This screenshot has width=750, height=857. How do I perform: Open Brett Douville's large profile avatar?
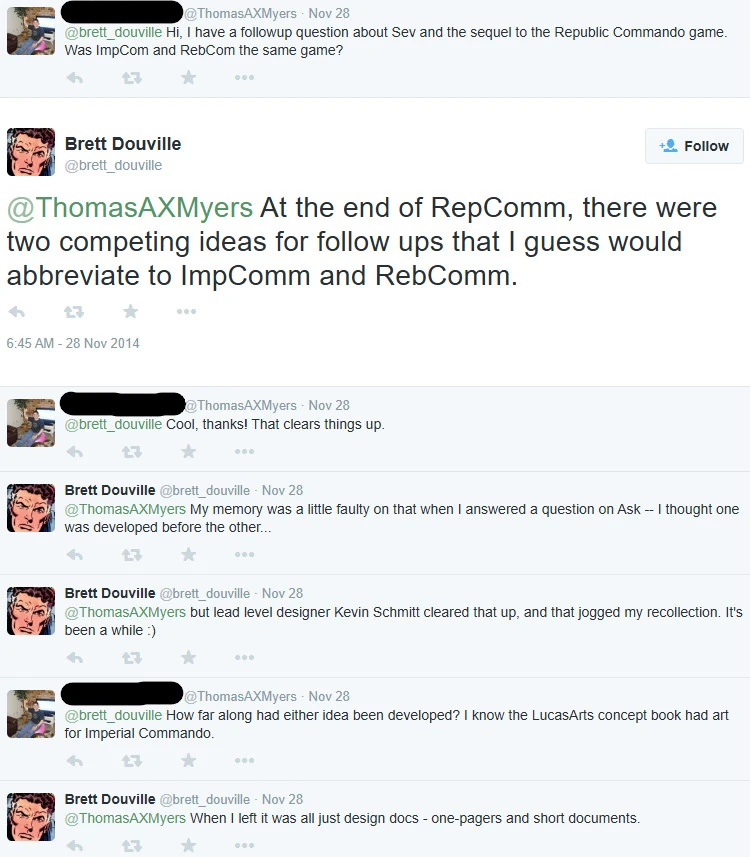pyautogui.click(x=31, y=152)
